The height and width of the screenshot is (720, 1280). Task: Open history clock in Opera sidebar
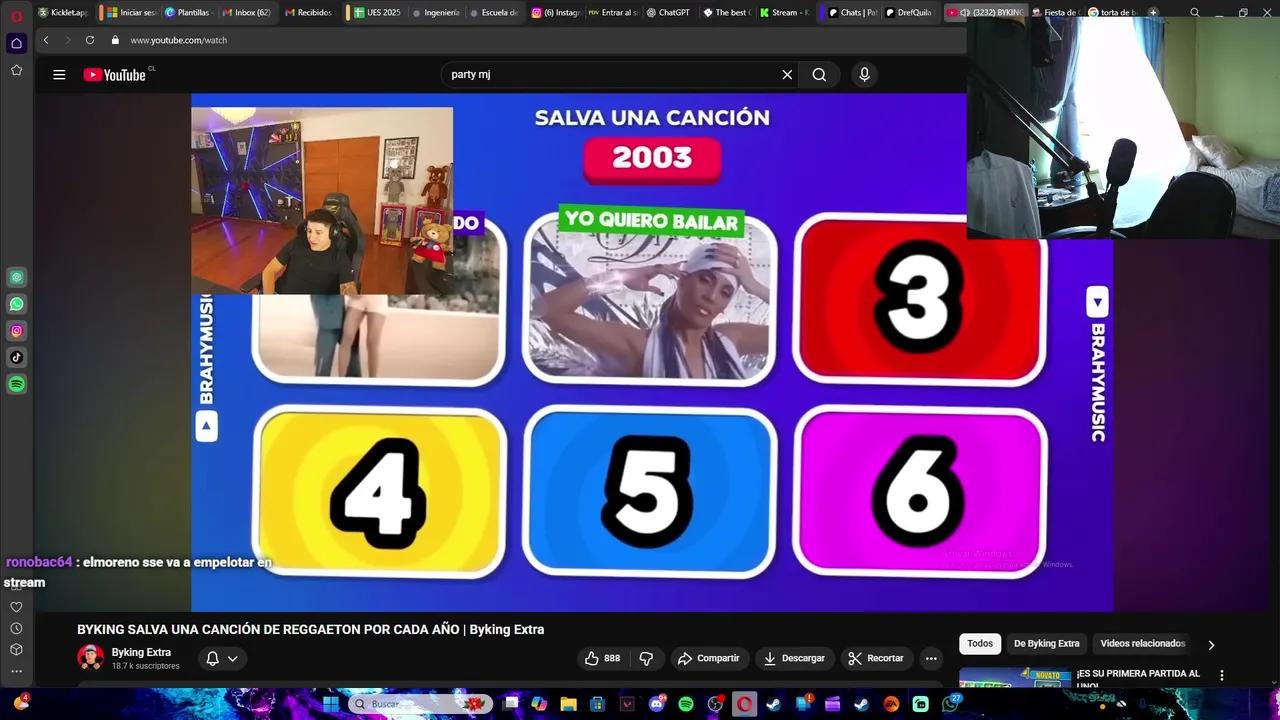point(16,628)
